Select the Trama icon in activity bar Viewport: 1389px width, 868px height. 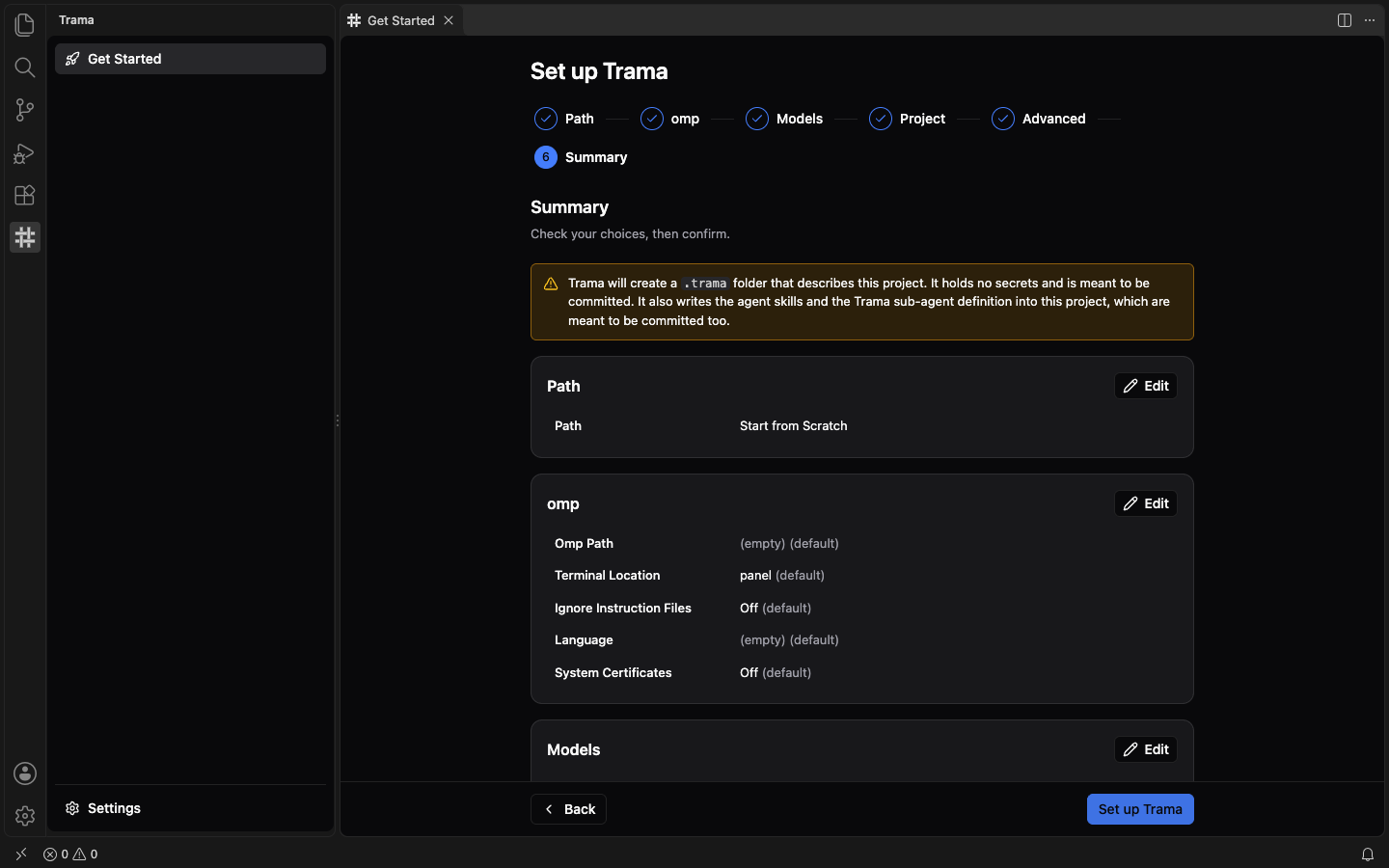[25, 237]
